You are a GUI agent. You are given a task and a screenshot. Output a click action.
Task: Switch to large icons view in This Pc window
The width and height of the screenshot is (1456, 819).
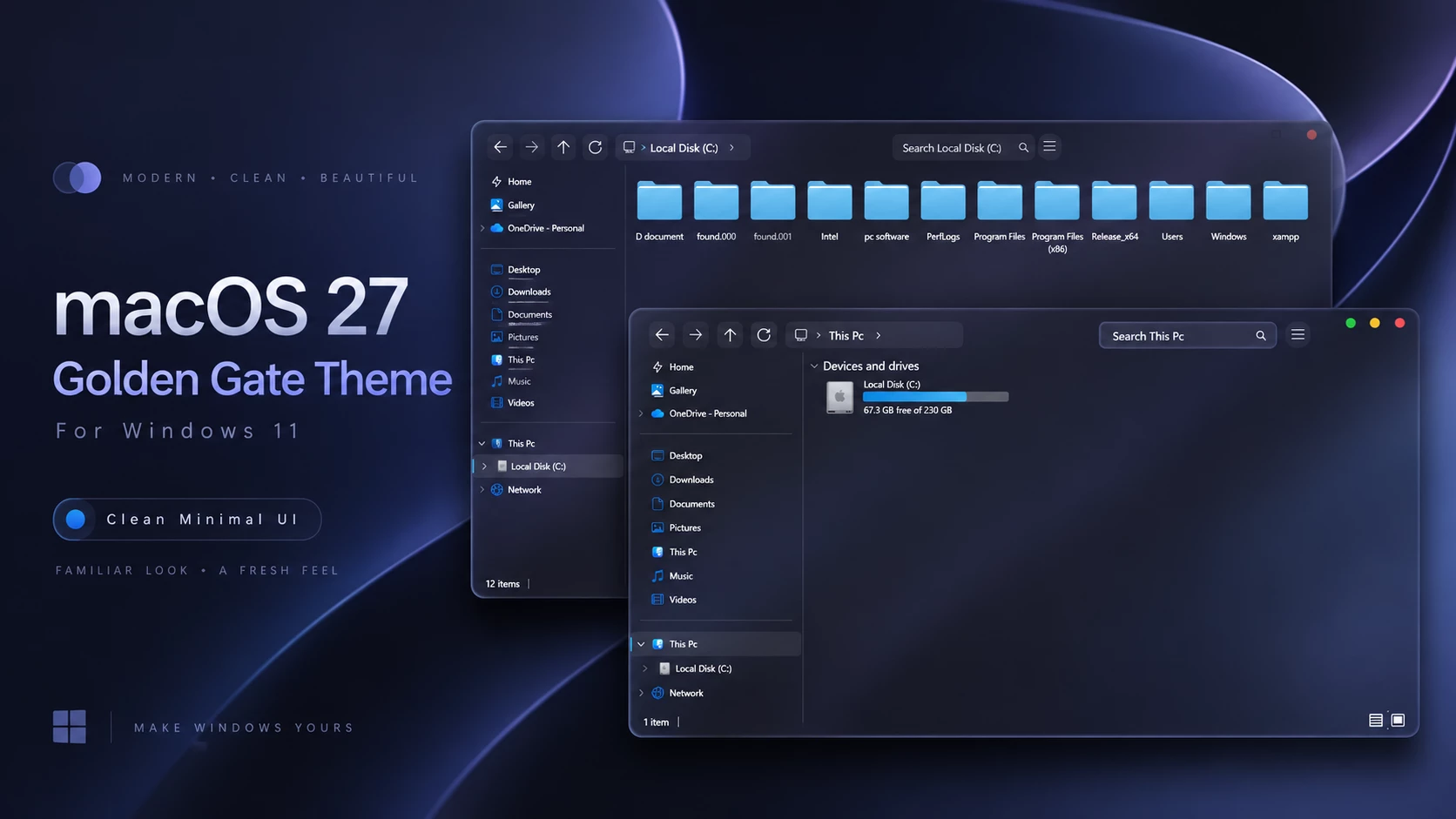pyautogui.click(x=1398, y=721)
